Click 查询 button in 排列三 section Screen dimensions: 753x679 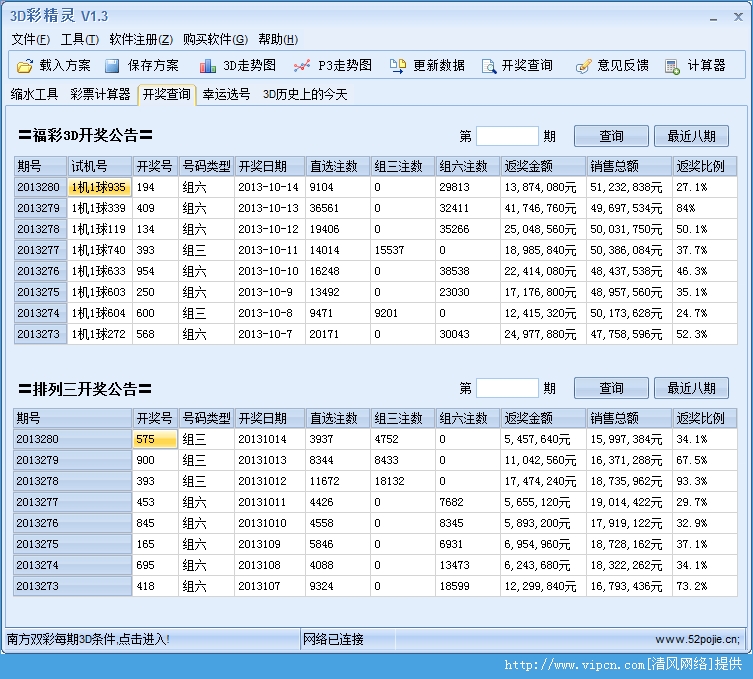coord(611,388)
